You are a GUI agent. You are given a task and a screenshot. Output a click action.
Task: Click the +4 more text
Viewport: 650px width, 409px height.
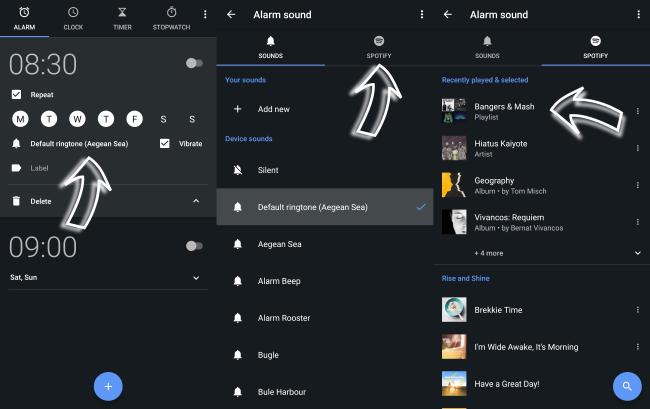point(489,253)
